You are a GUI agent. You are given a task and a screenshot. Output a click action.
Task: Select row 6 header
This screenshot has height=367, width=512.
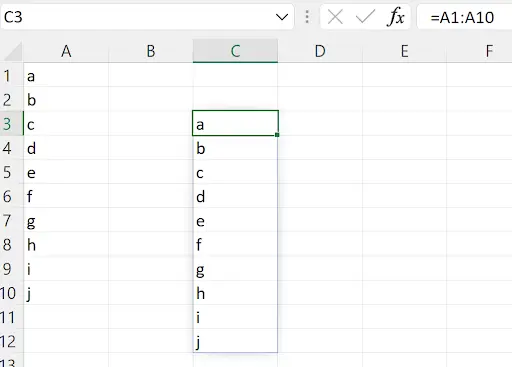(x=11, y=196)
